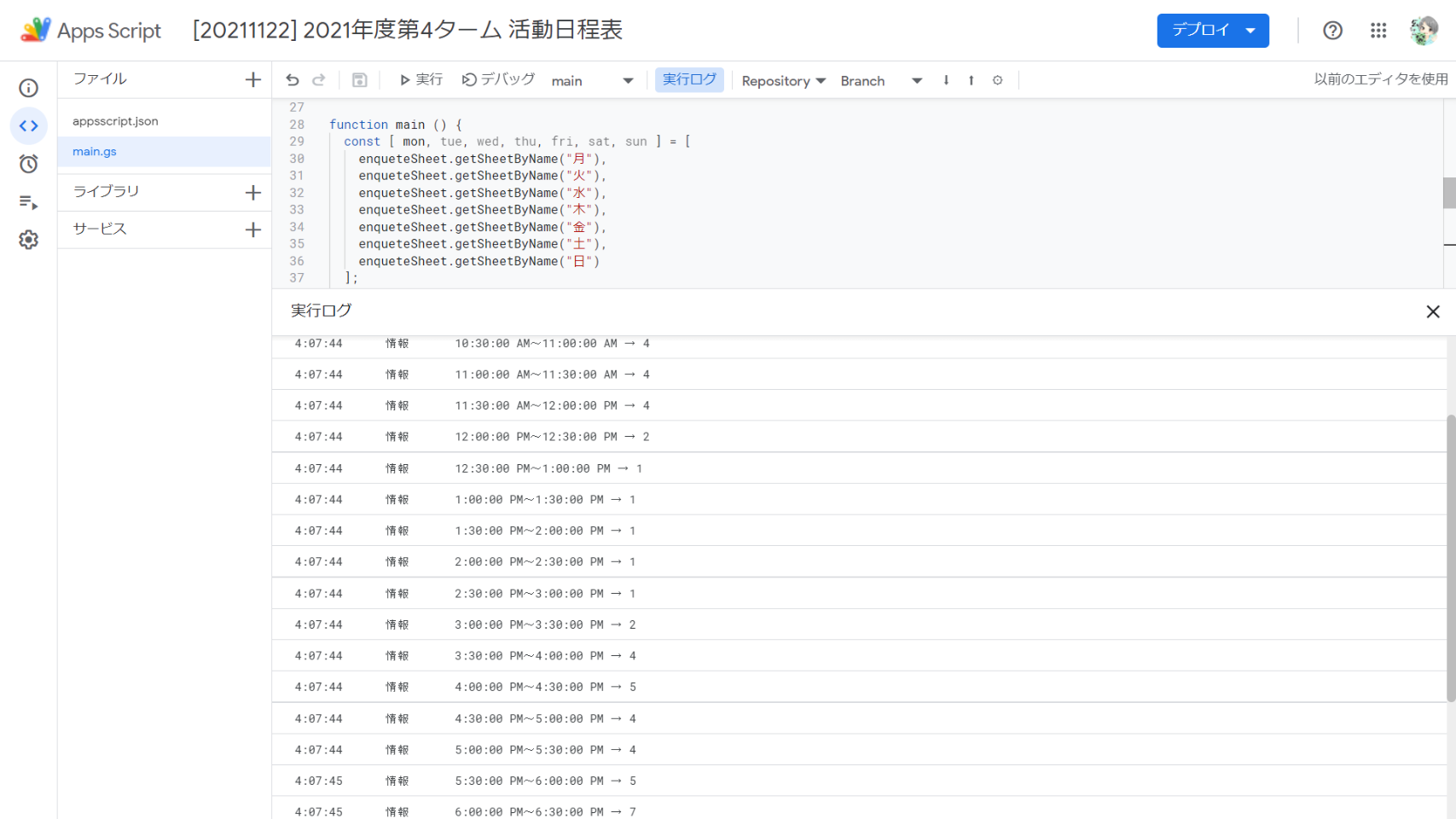
Task: Click the pull down-arrow icon
Action: [x=946, y=80]
